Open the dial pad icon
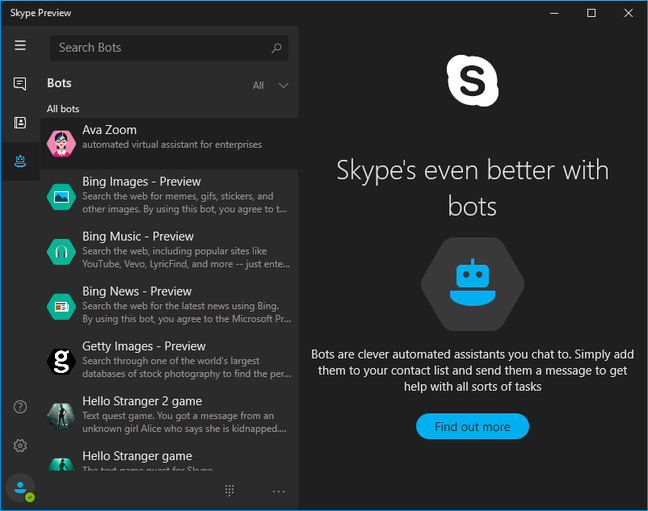 [229, 490]
